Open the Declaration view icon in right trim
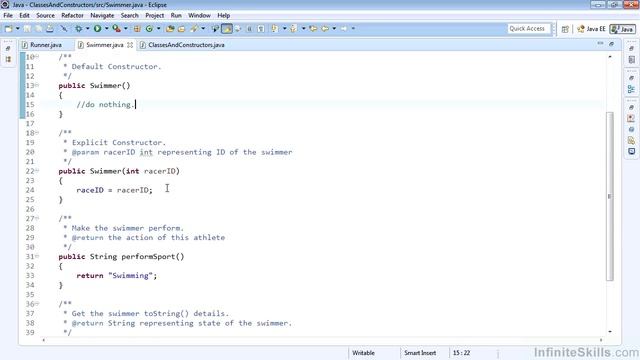Viewport: 640px width, 360px height. [x=631, y=140]
